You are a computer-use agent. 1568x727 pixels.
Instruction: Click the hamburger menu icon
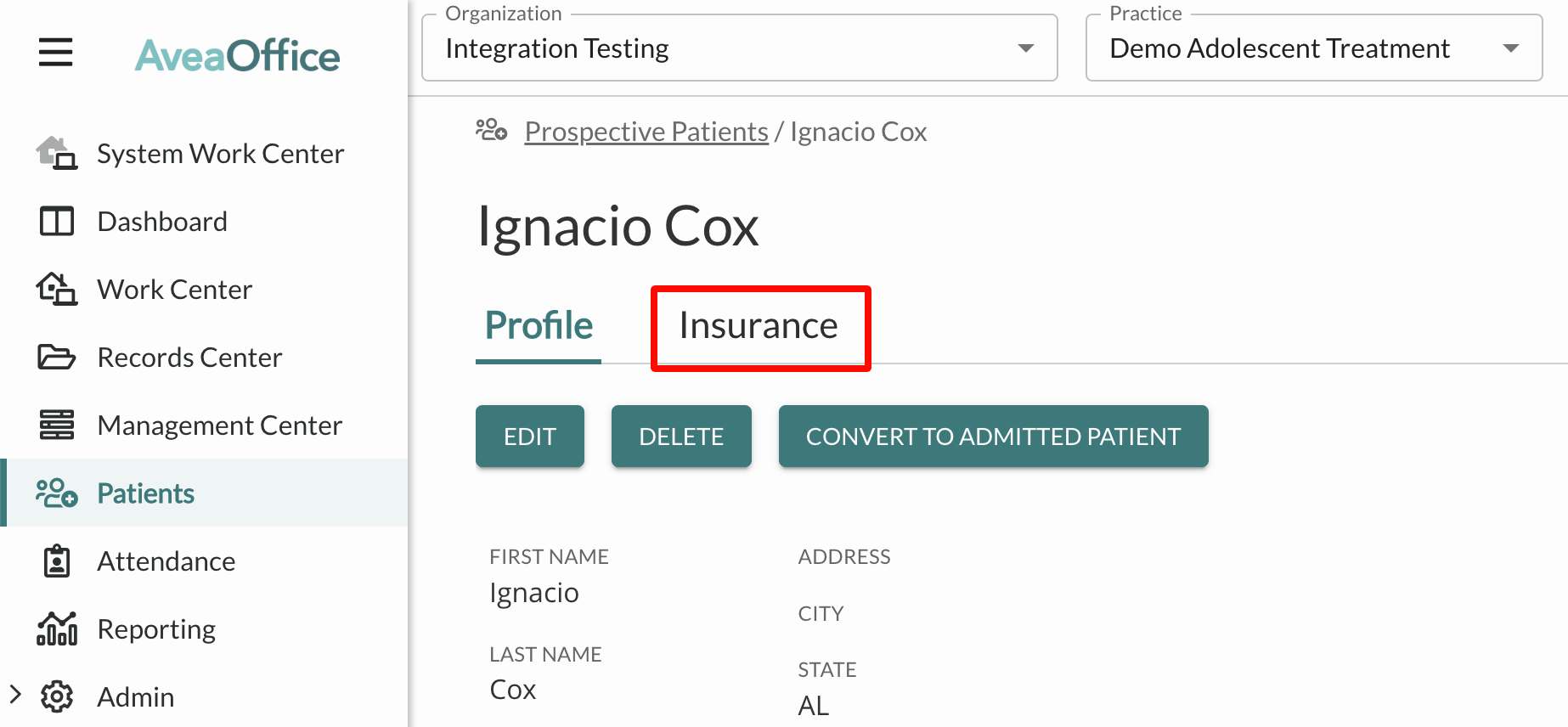tap(56, 53)
